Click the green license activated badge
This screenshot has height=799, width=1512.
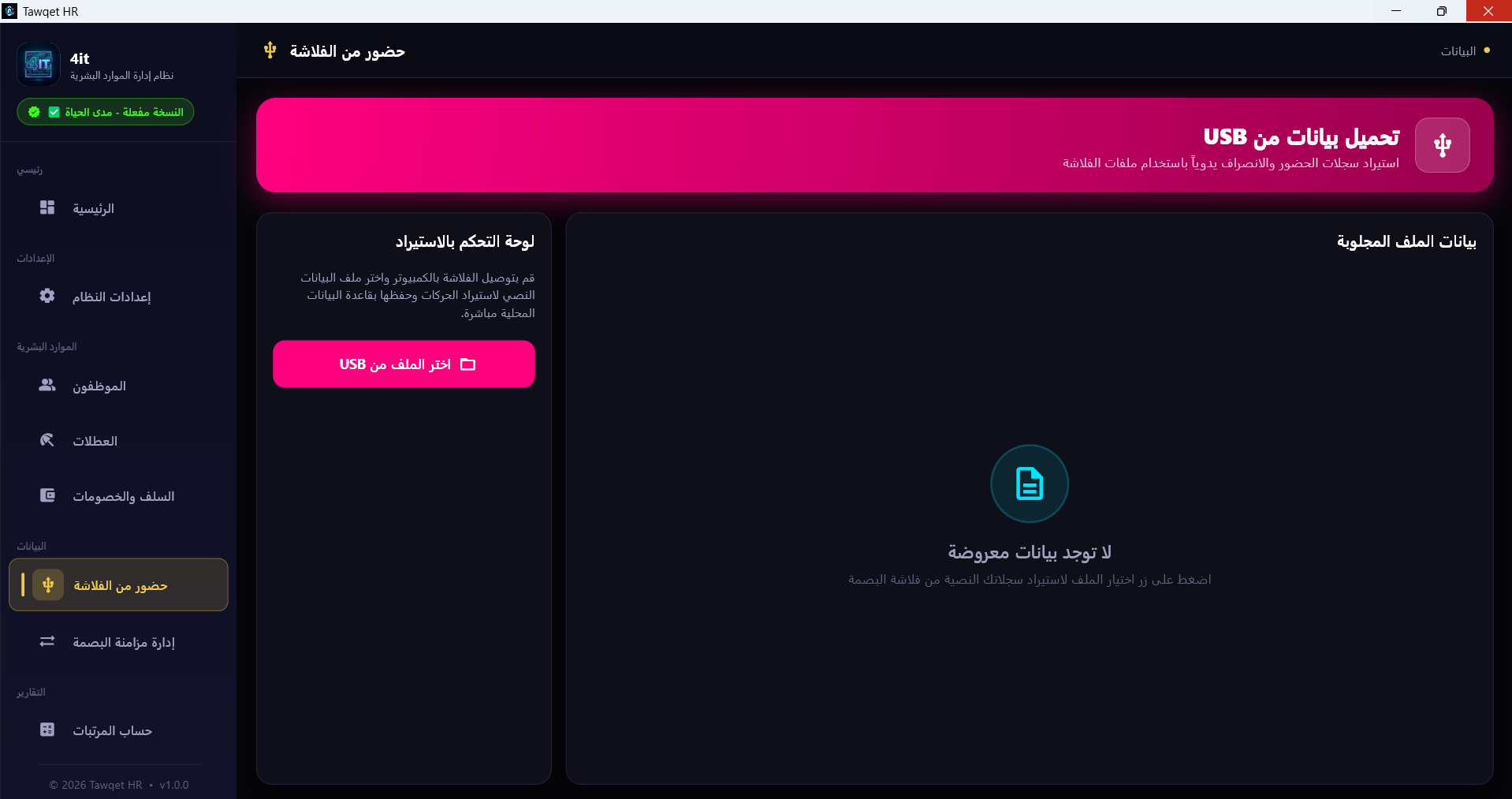pos(106,112)
